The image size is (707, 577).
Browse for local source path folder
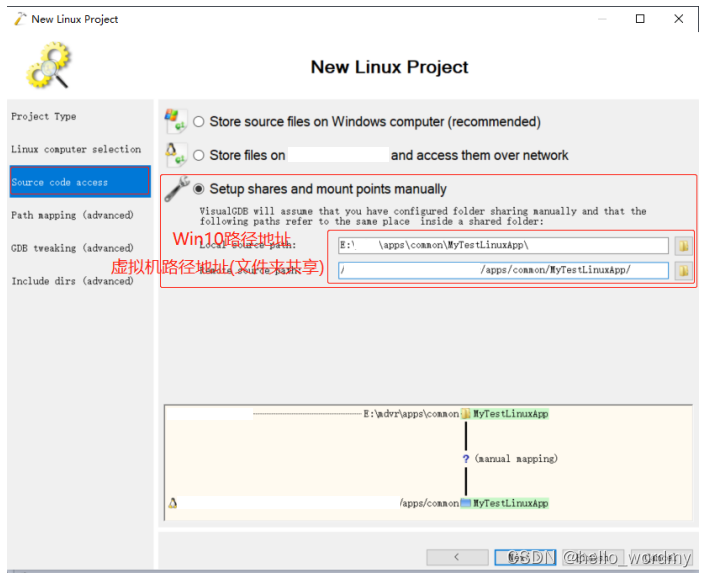click(684, 246)
